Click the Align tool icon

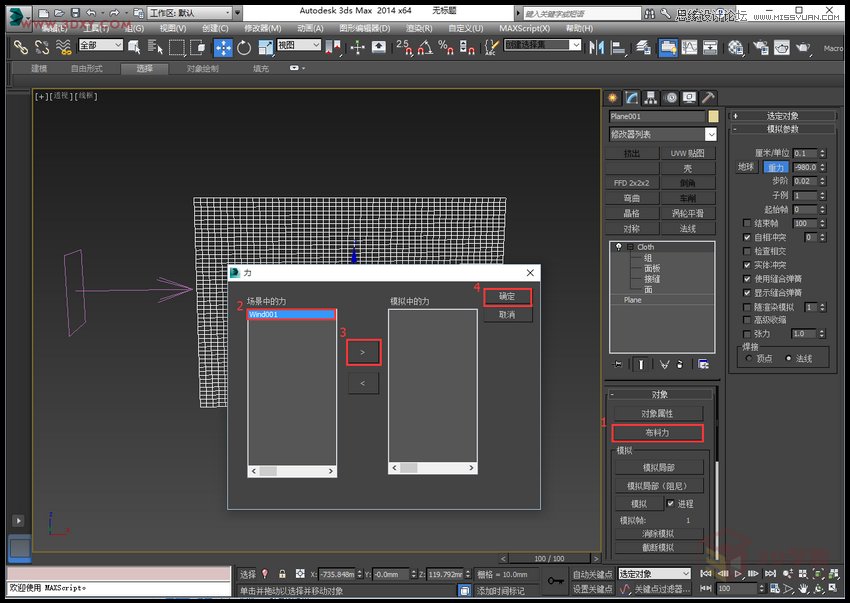click(x=618, y=48)
